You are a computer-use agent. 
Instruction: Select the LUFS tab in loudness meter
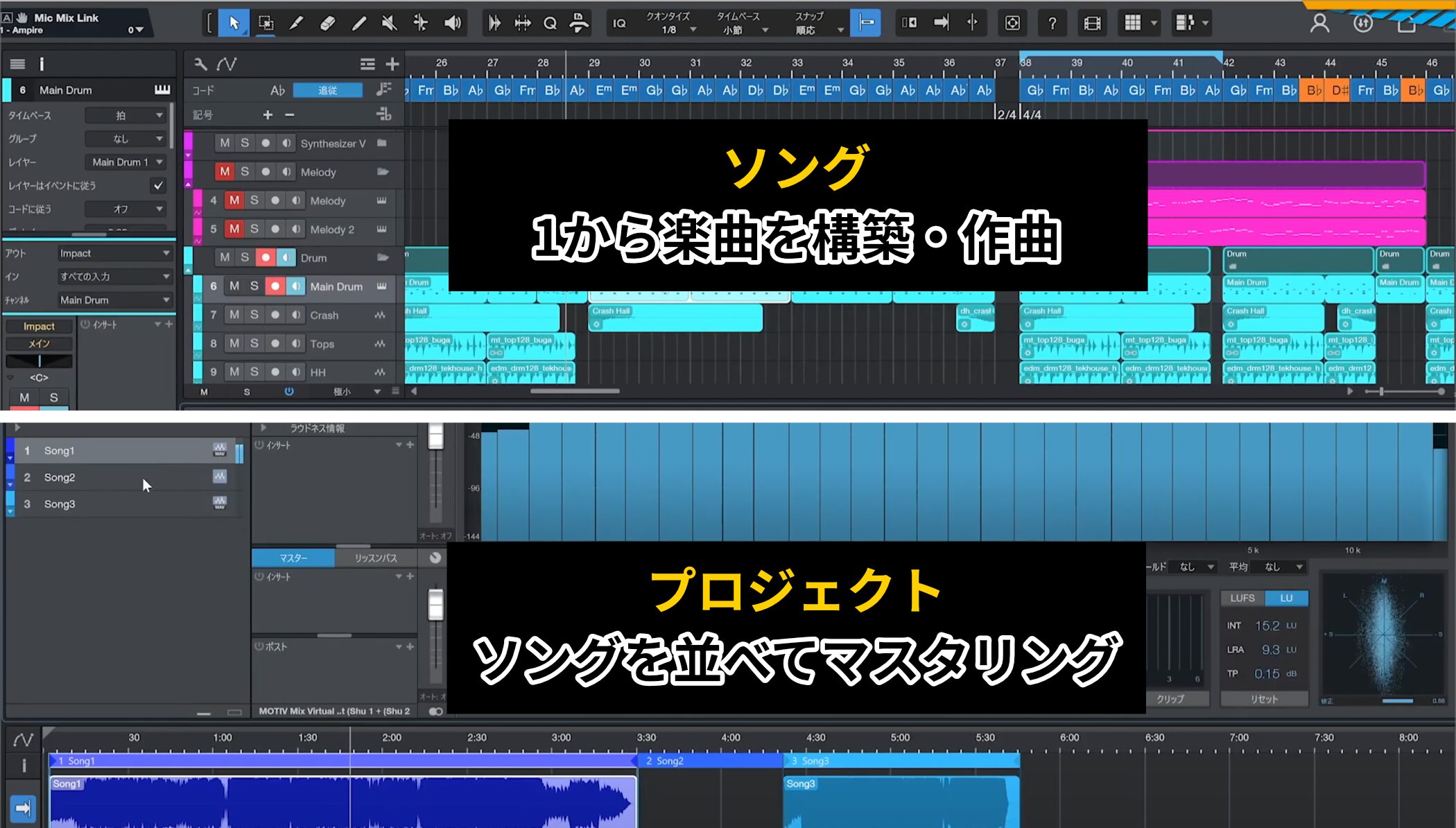[1242, 598]
